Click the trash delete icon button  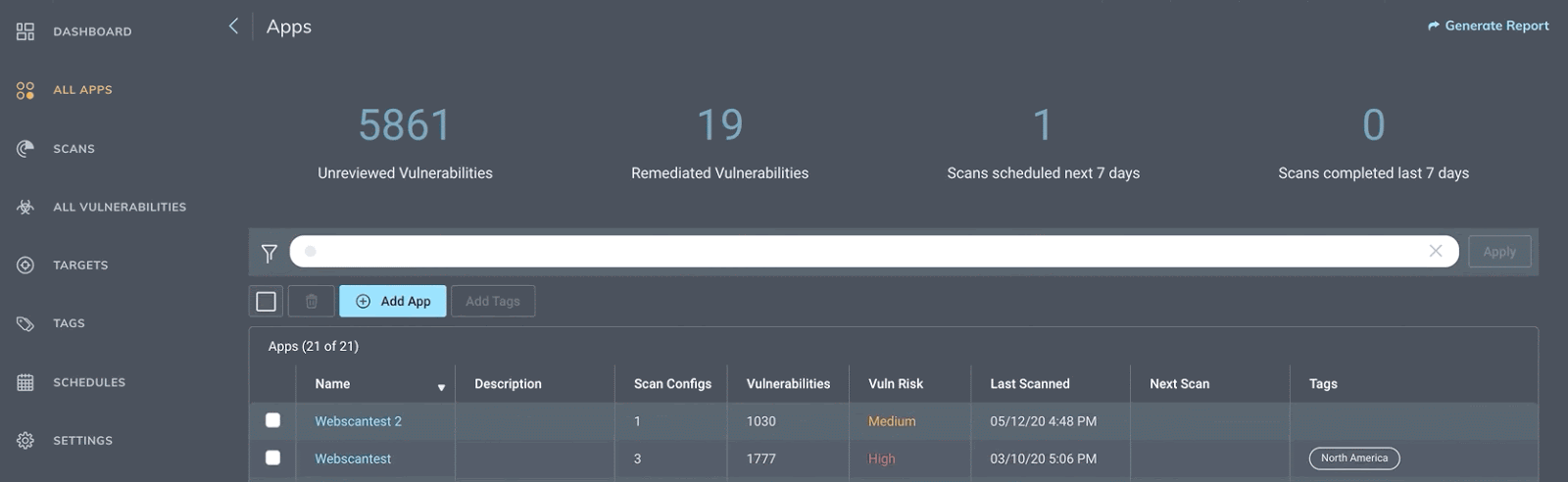tap(312, 302)
